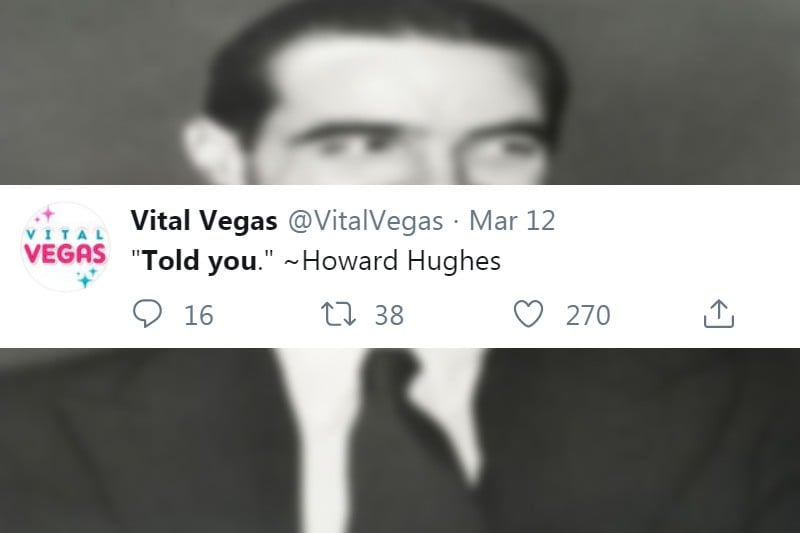Image resolution: width=800 pixels, height=533 pixels.
Task: Open the Mar 12 timestamp link
Action: [512, 221]
